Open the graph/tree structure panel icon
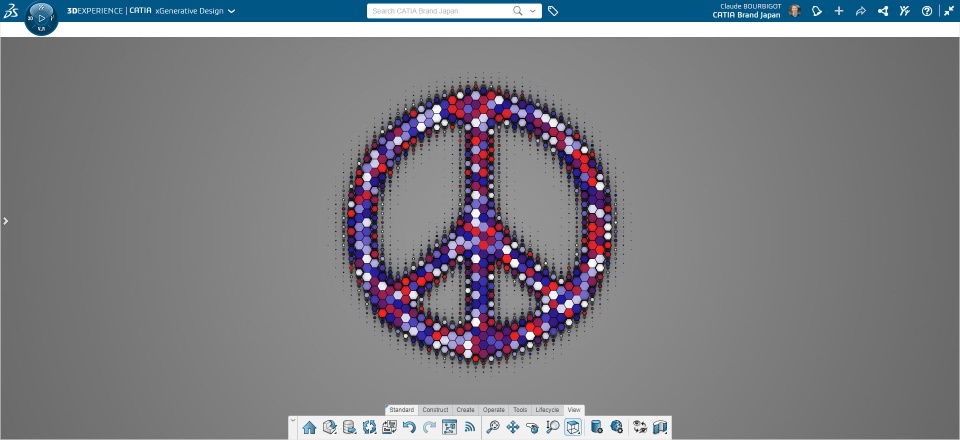Screen dimensions: 960x440 [x=449, y=427]
